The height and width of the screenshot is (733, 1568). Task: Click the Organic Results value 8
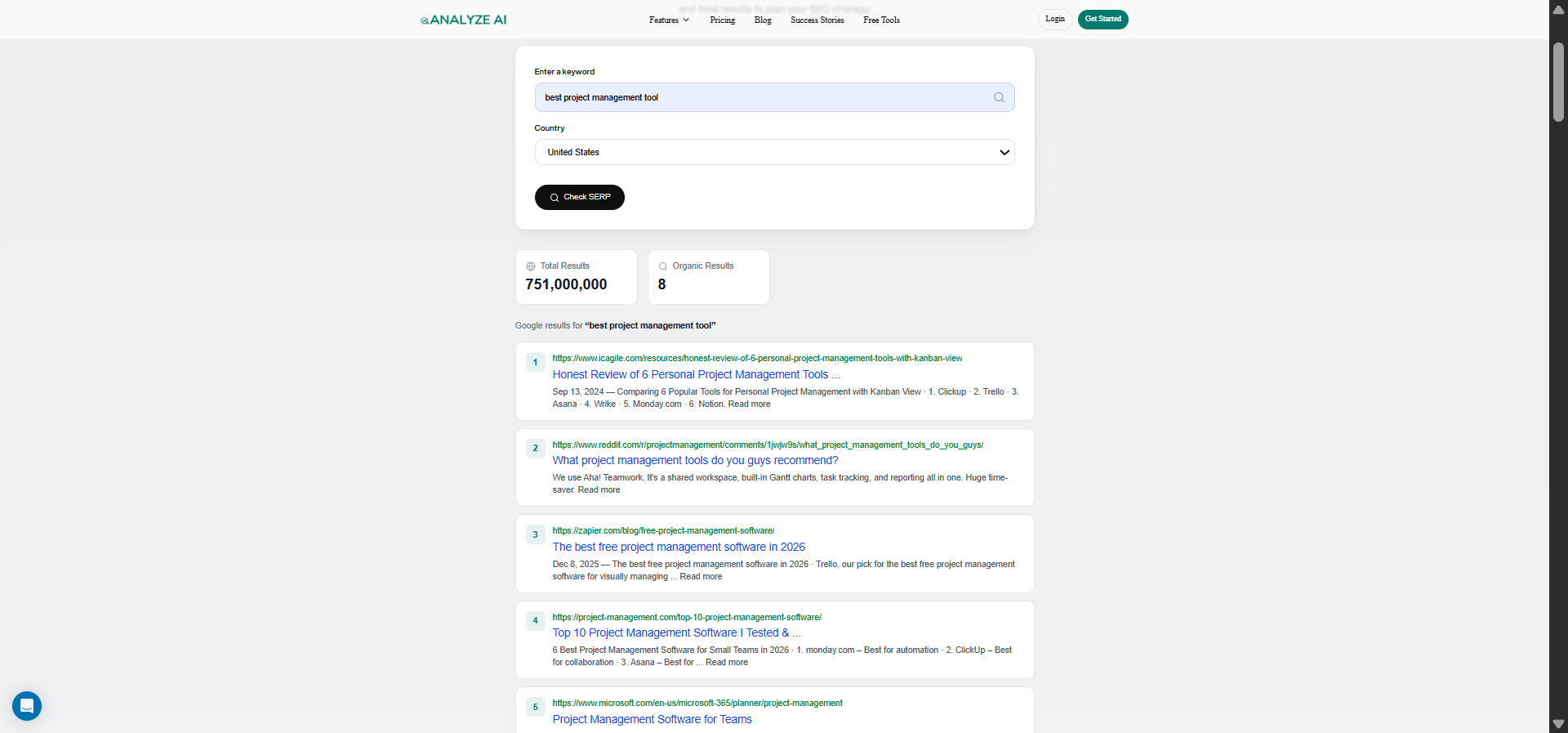[661, 284]
